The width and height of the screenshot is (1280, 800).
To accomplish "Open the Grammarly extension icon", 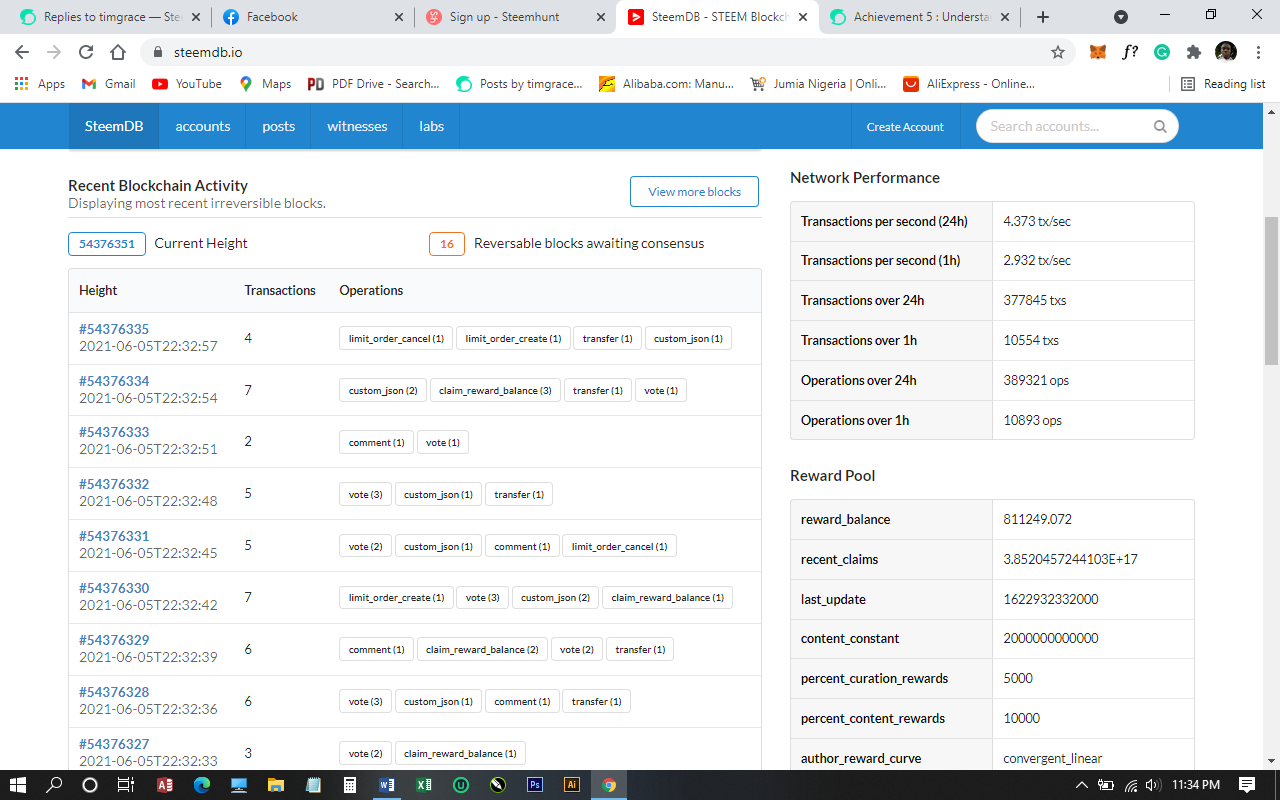I will [1162, 52].
